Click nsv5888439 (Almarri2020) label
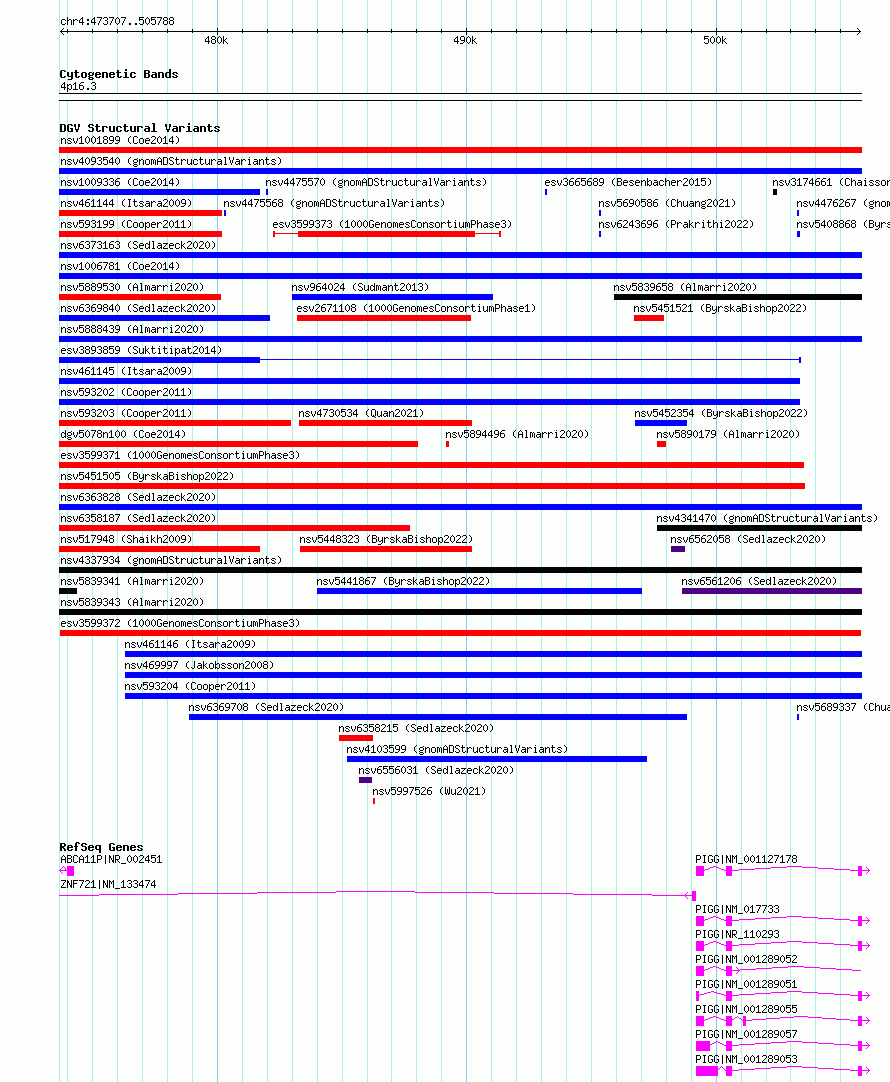 pos(132,330)
